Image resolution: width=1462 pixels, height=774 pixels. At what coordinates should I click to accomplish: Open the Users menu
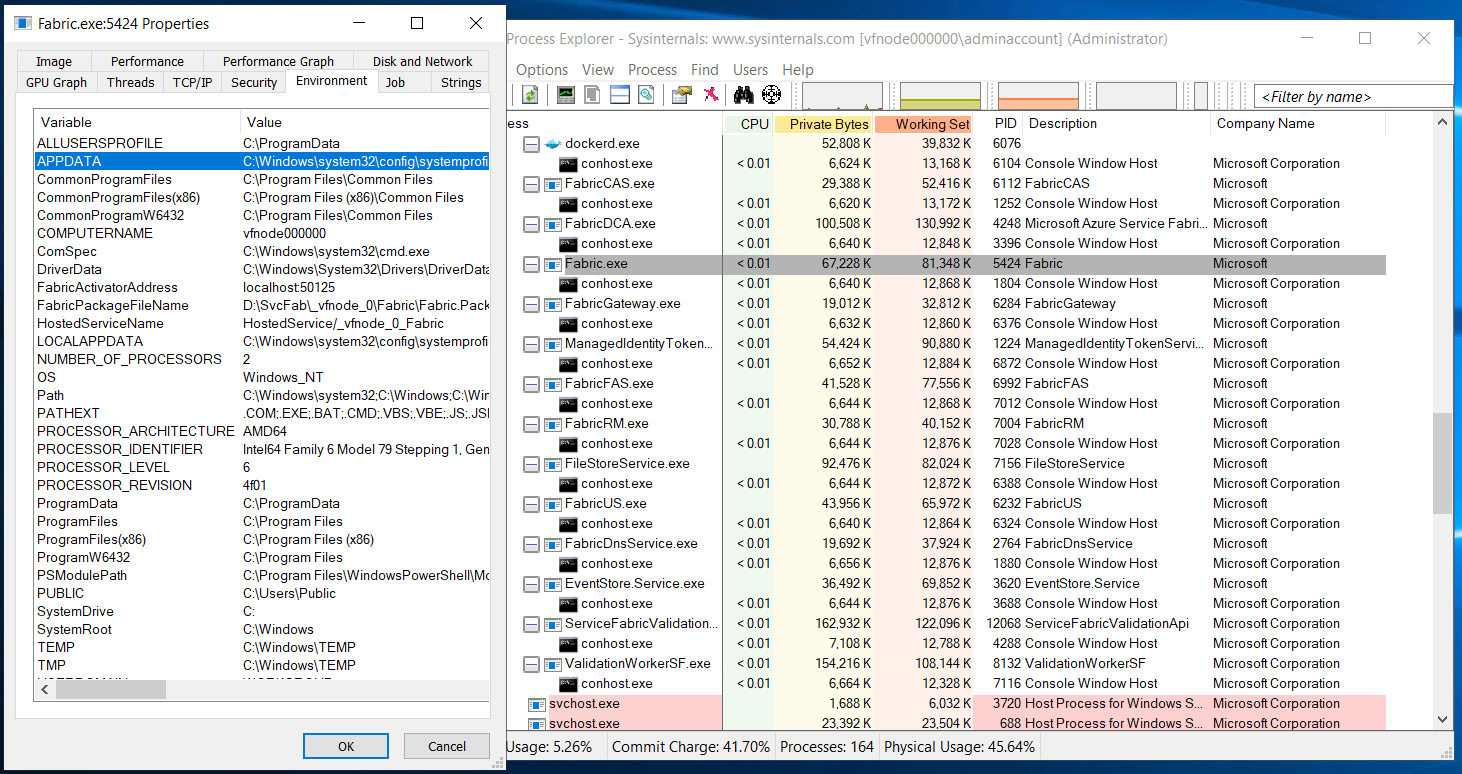coord(749,69)
